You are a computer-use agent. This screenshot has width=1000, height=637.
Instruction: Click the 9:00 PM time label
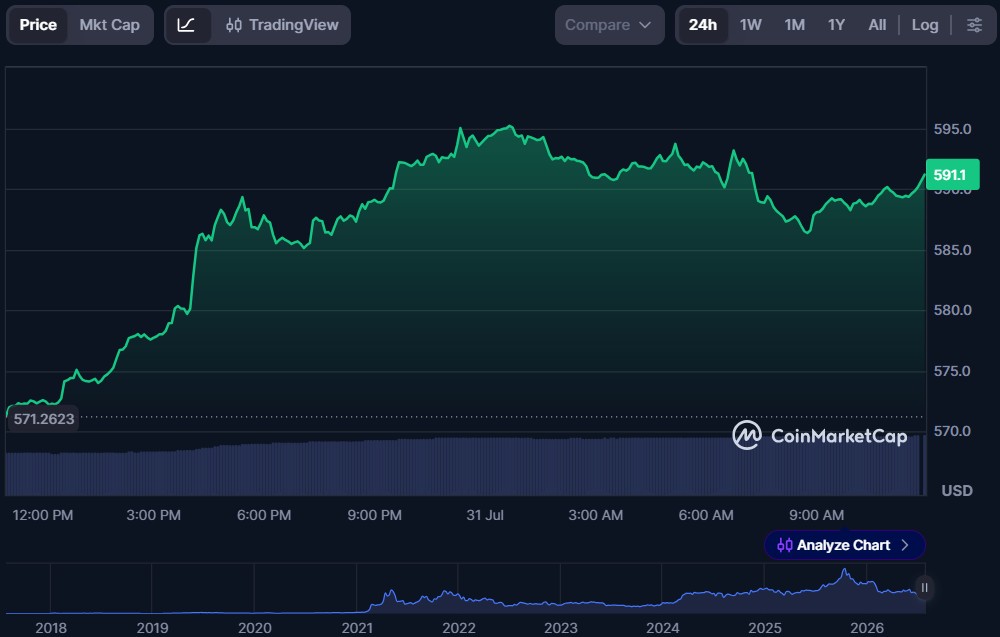coord(374,515)
